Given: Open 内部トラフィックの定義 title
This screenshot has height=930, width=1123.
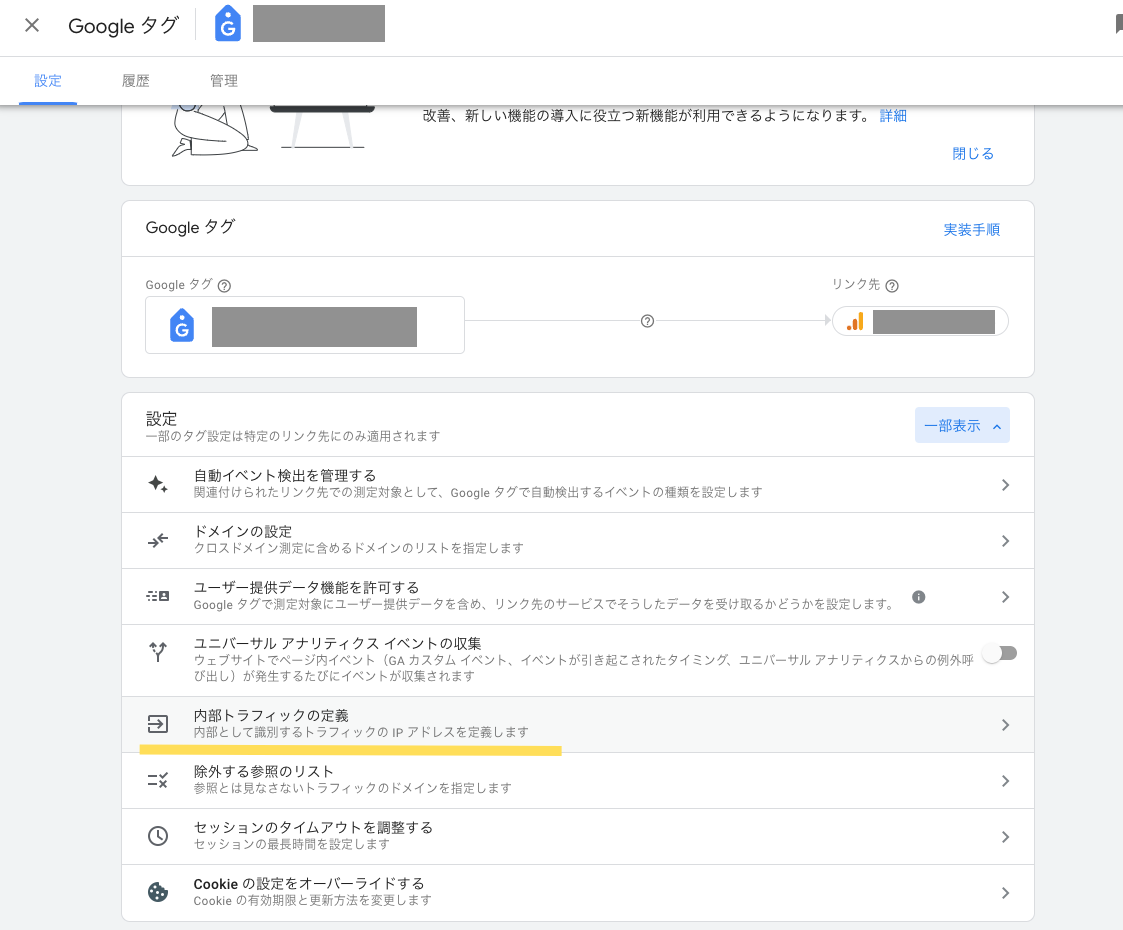Looking at the screenshot, I should click(x=271, y=715).
